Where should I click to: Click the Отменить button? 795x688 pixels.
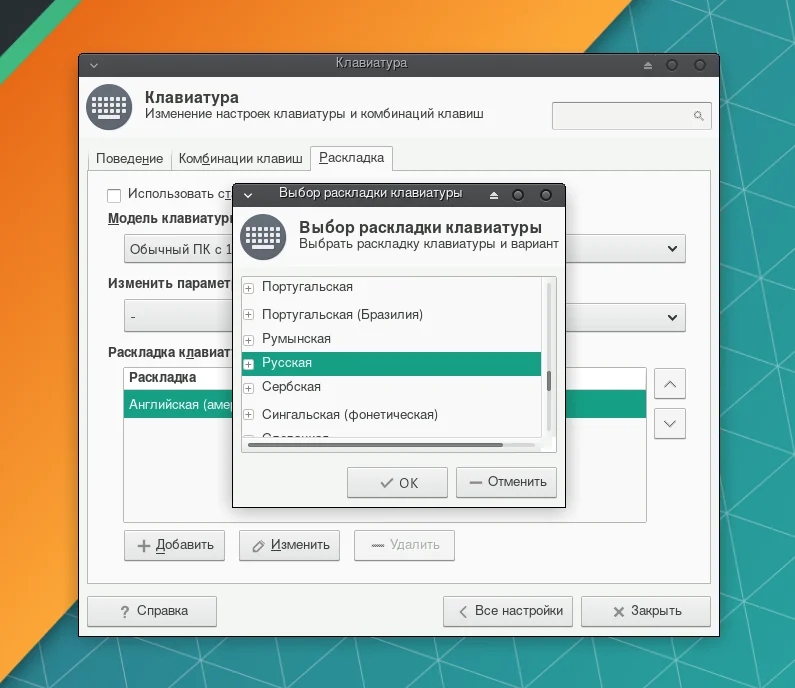pos(506,482)
